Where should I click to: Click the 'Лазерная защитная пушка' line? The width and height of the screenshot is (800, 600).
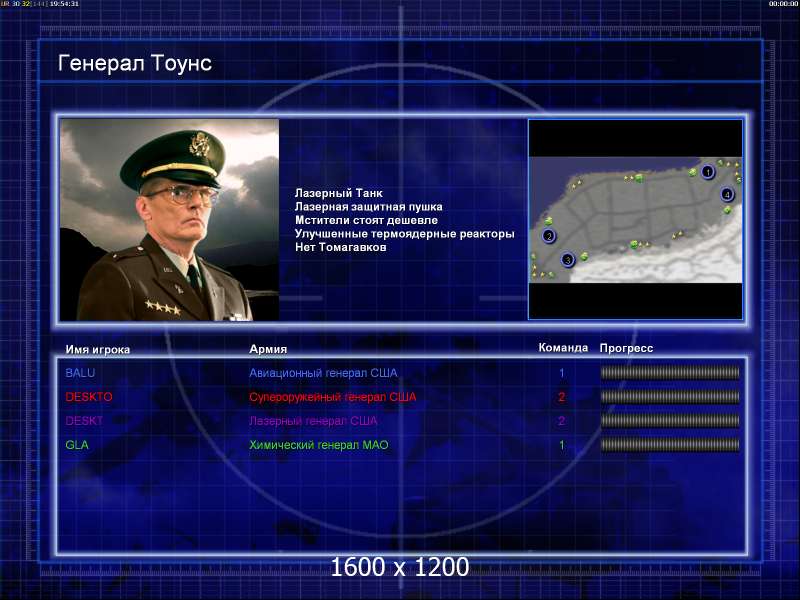click(368, 207)
